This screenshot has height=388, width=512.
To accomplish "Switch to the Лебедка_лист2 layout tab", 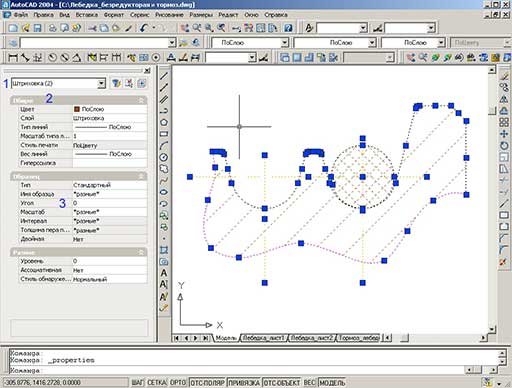I will click(312, 338).
